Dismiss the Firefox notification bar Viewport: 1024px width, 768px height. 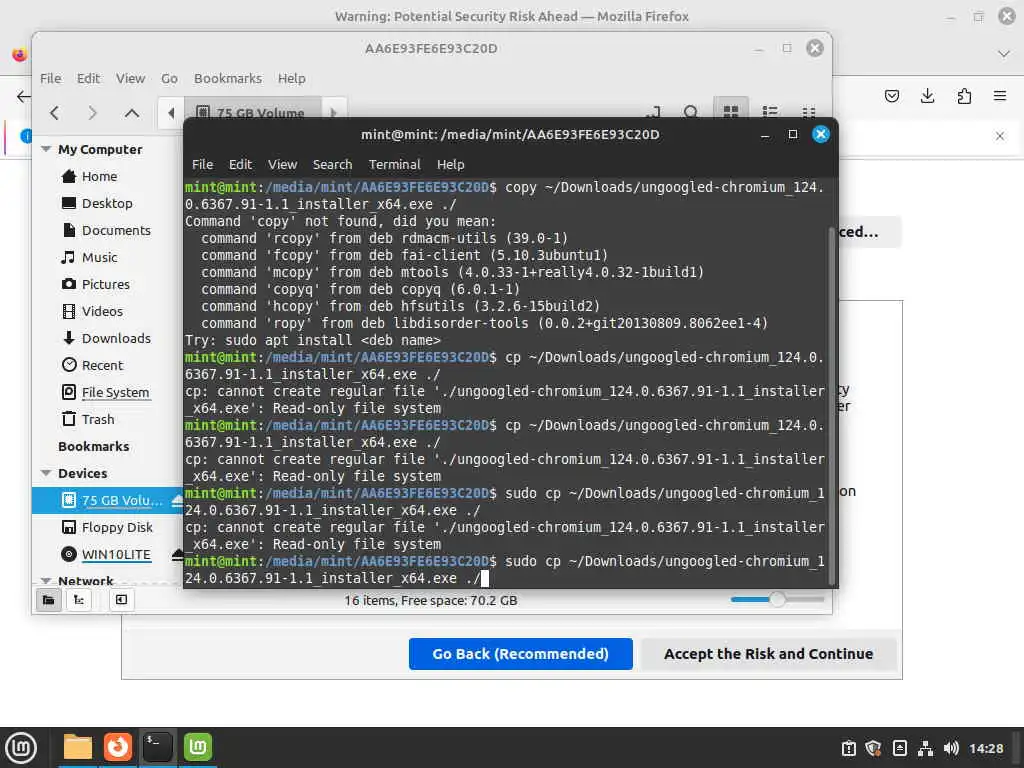1000,136
